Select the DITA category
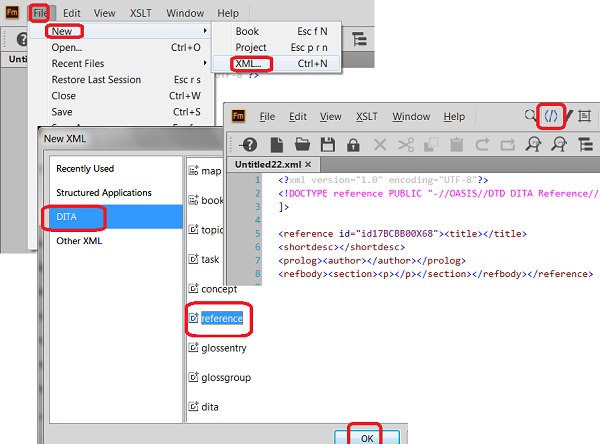Screen dimensions: 600x444 (116, 217)
